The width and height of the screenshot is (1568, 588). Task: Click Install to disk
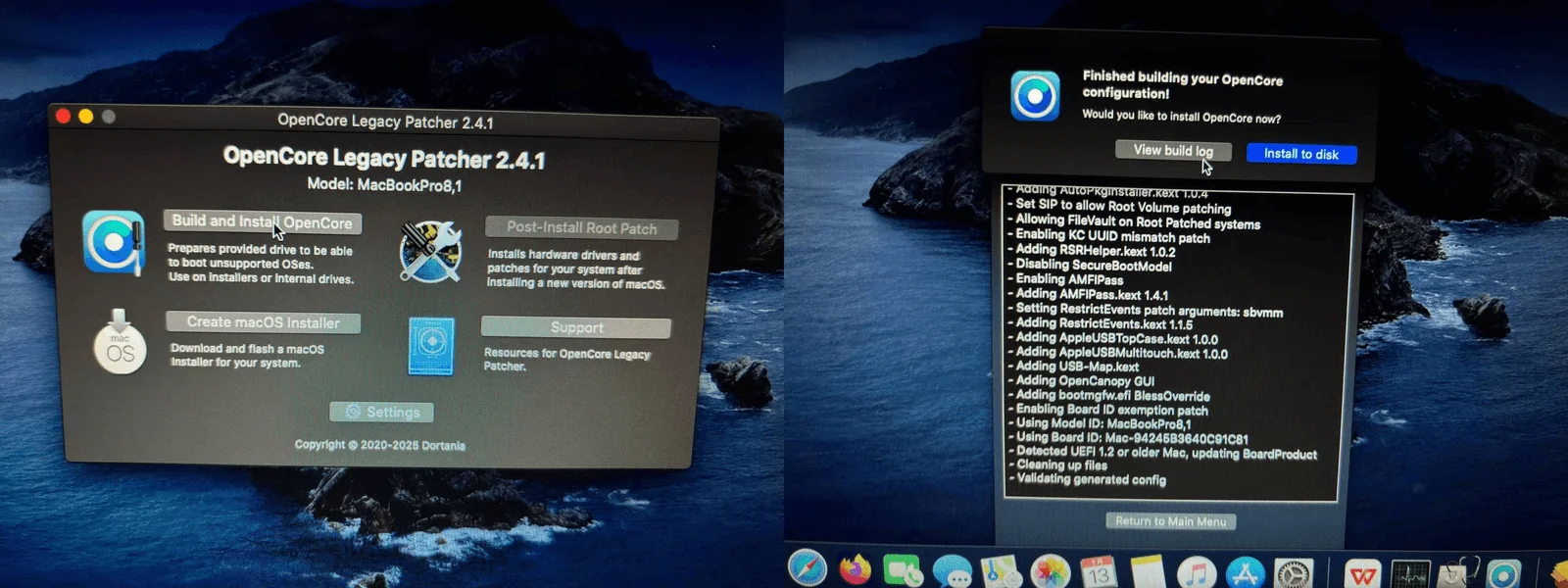click(1301, 154)
